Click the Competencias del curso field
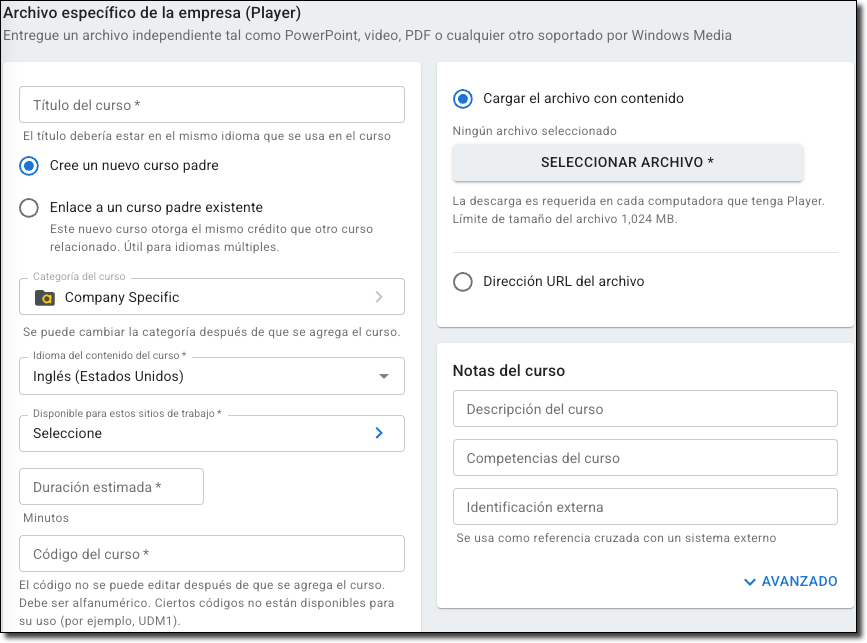The image size is (867, 643). (645, 458)
